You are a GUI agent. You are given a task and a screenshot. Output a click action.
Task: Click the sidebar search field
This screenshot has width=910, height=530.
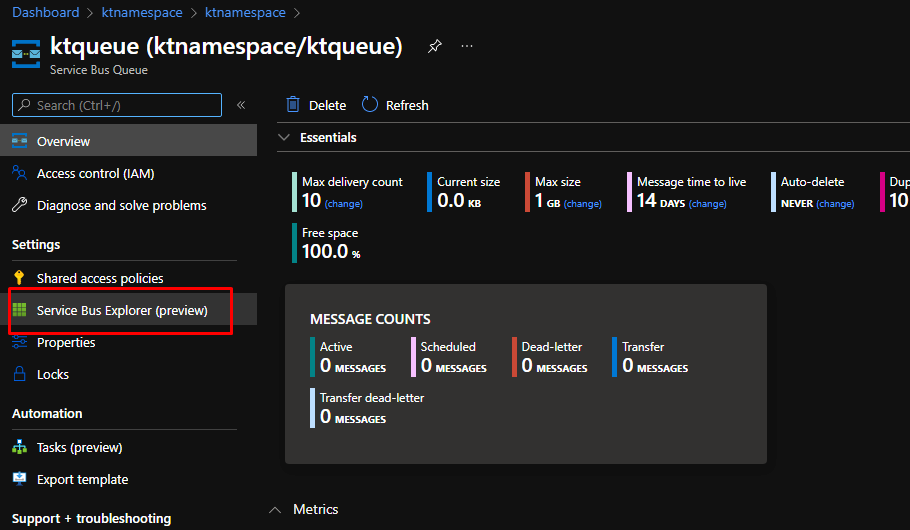click(x=117, y=105)
